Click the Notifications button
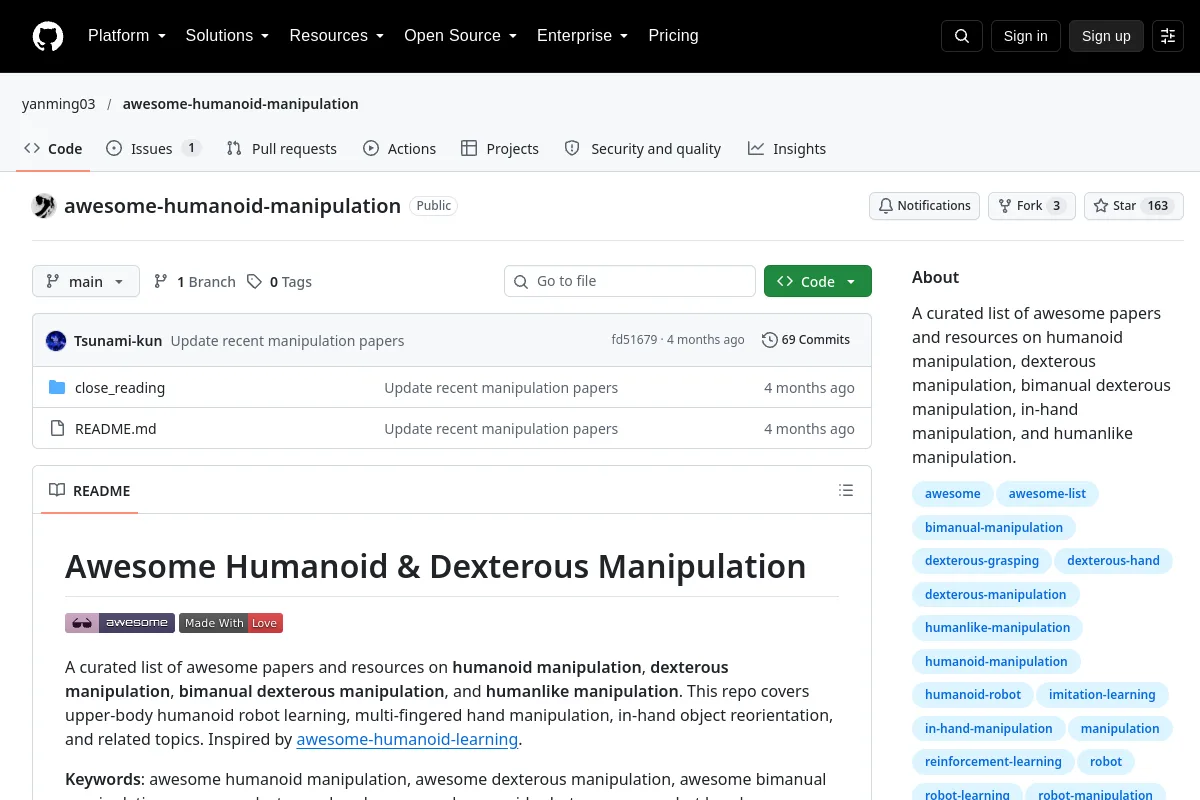The image size is (1200, 800). [924, 206]
